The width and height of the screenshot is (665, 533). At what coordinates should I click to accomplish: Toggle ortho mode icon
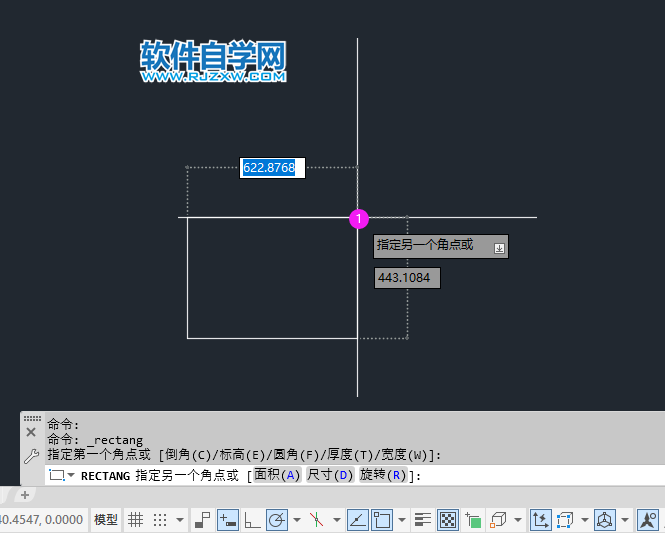click(x=252, y=520)
